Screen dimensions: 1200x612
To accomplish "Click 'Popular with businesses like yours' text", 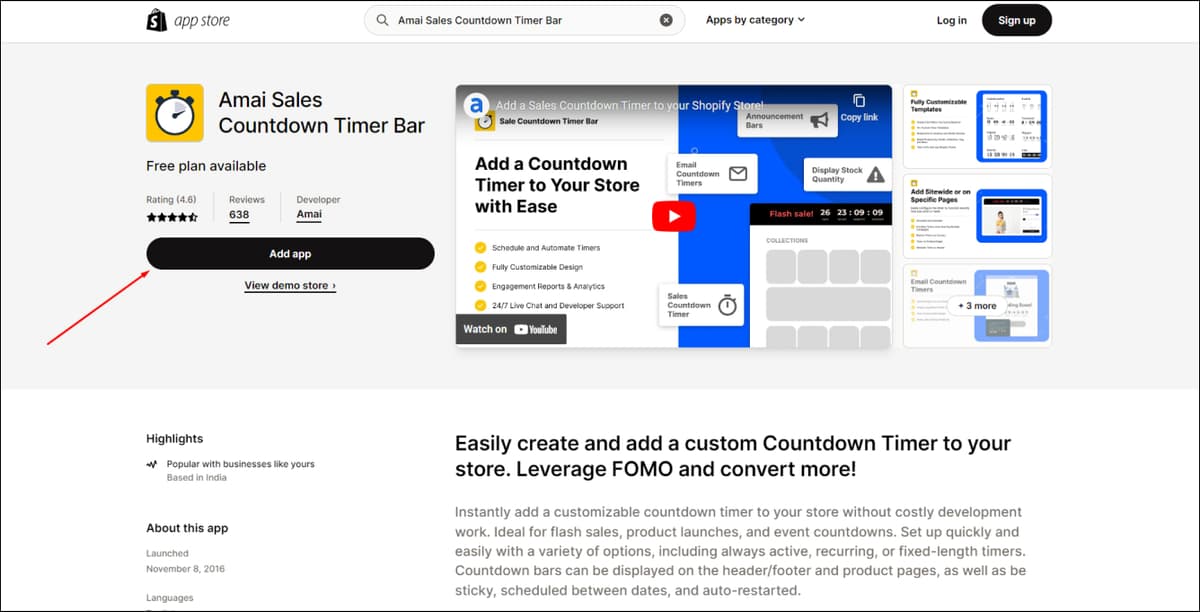I will [x=241, y=464].
